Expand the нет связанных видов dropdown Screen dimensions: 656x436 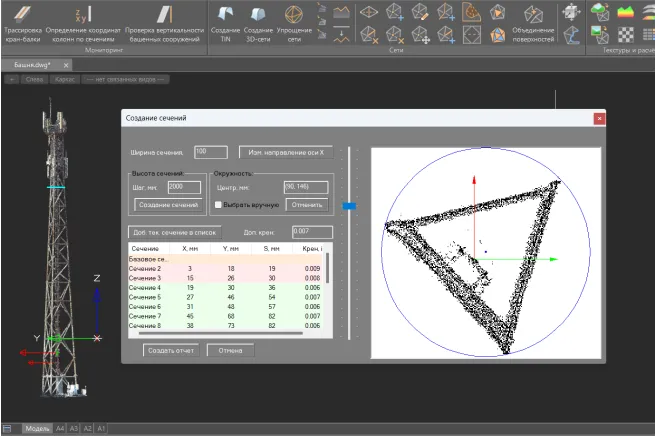[x=125, y=78]
